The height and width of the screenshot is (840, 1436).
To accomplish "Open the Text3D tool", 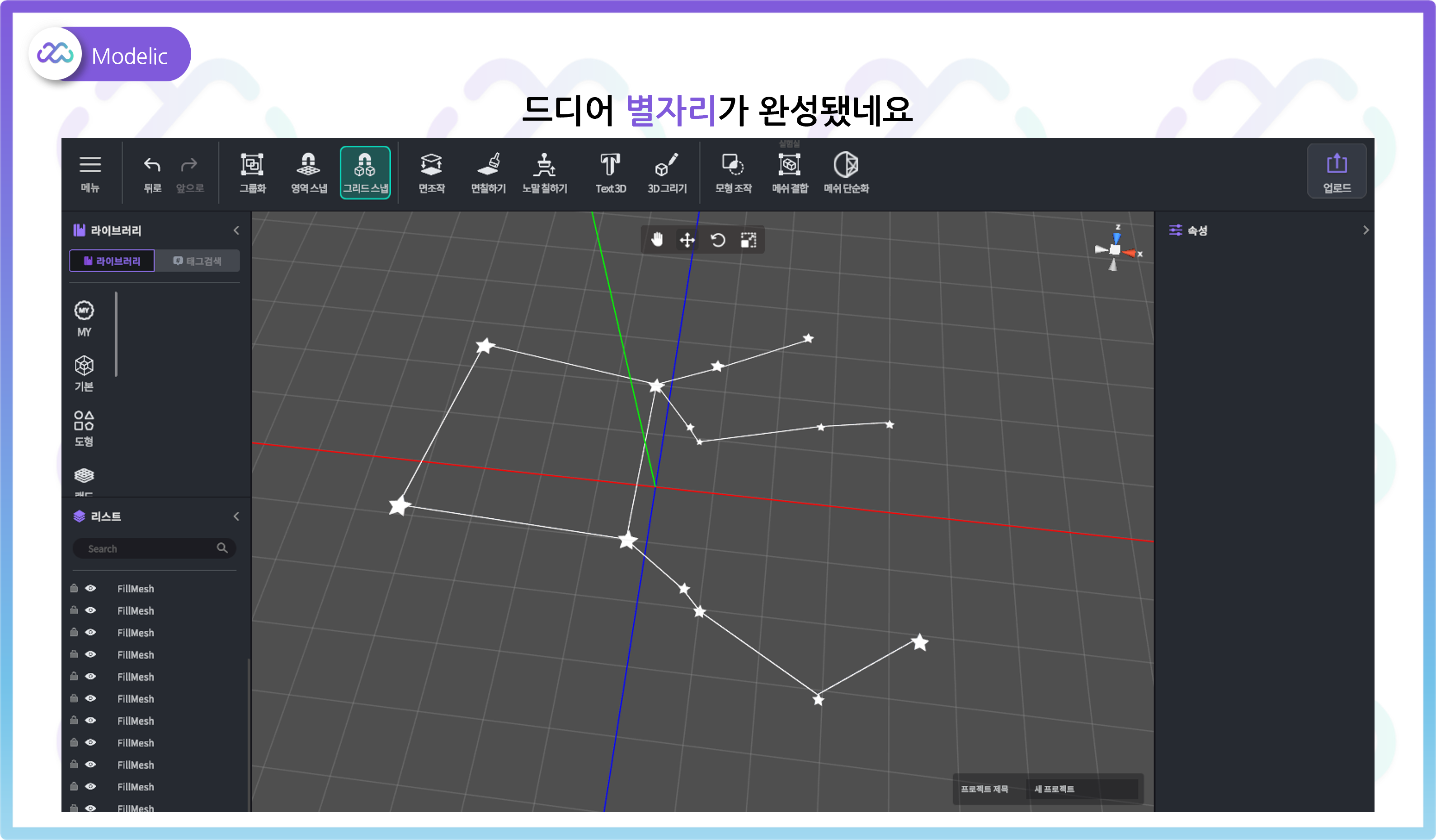I will 610,174.
